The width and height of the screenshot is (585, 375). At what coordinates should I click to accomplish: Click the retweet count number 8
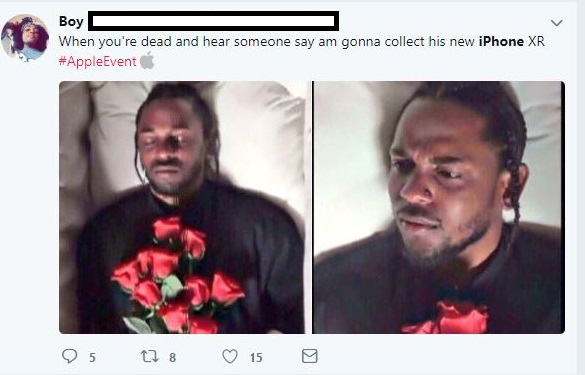click(x=172, y=357)
